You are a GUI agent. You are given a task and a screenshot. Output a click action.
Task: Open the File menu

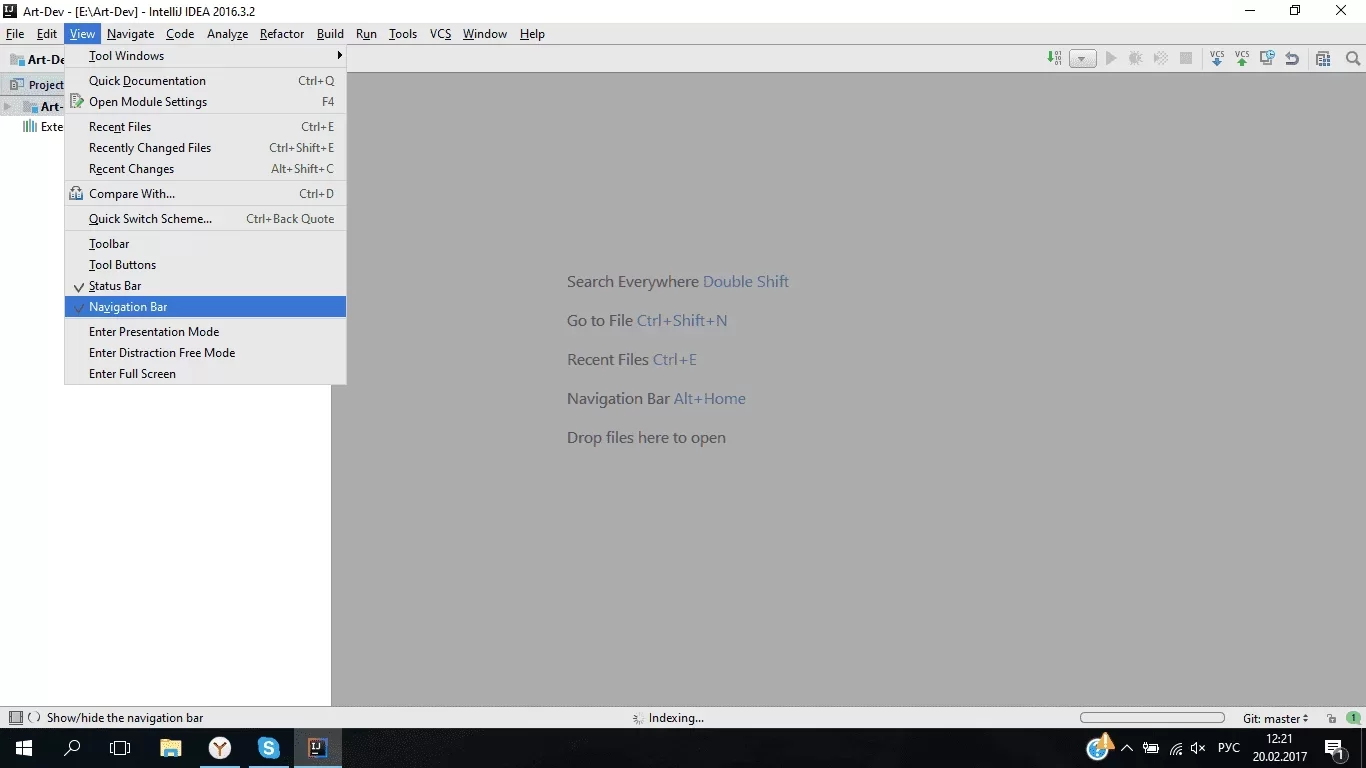point(15,34)
